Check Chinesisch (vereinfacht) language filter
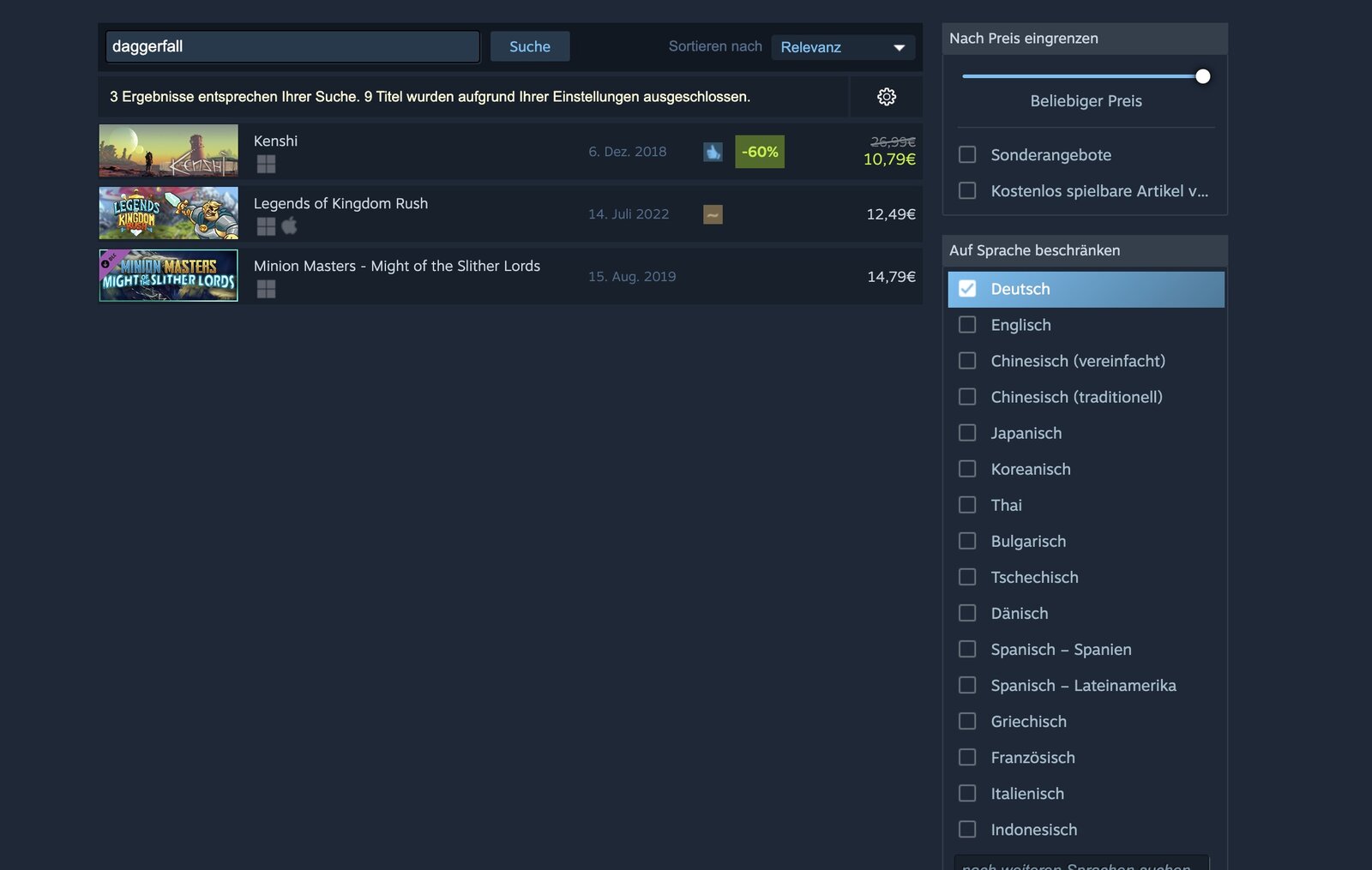Viewport: 1372px width, 870px height. click(x=967, y=361)
